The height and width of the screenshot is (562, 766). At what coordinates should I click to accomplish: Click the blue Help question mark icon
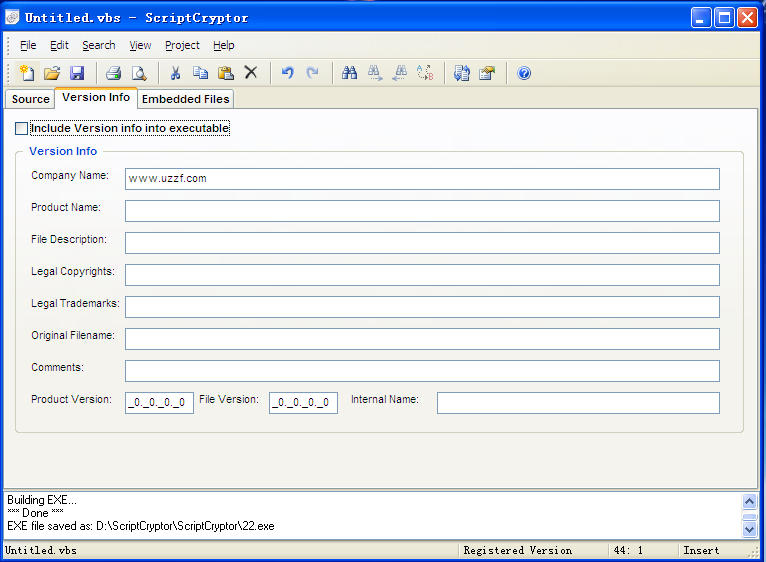tap(524, 73)
